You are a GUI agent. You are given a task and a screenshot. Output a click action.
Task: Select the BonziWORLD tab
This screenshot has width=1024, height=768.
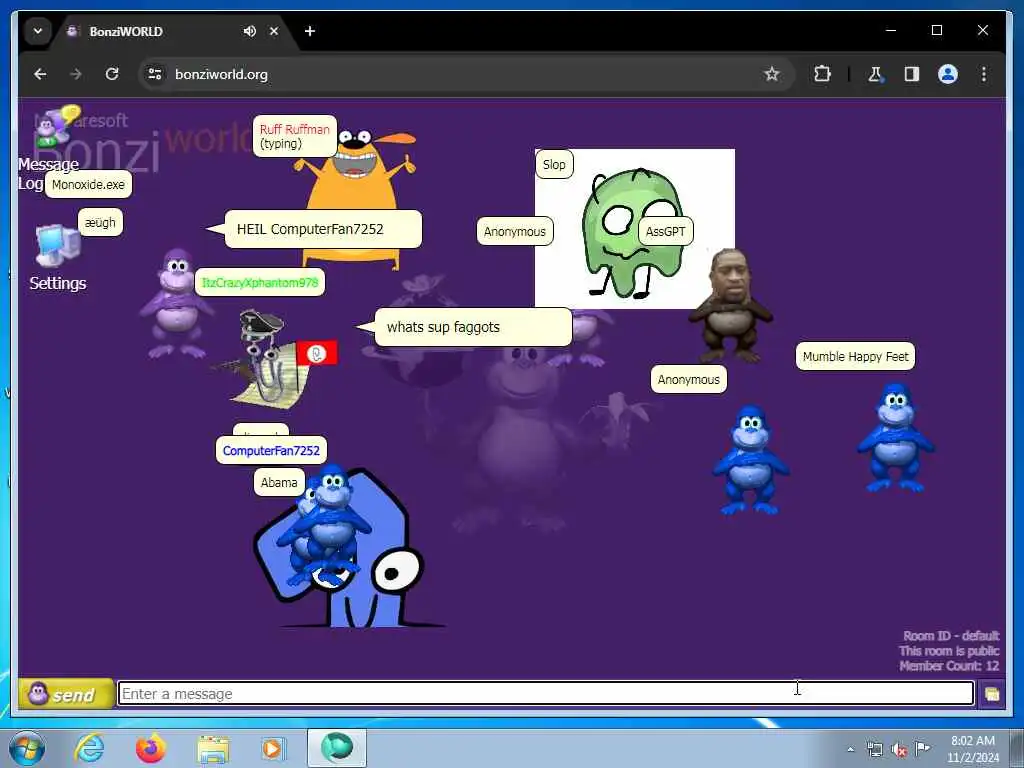tap(176, 31)
